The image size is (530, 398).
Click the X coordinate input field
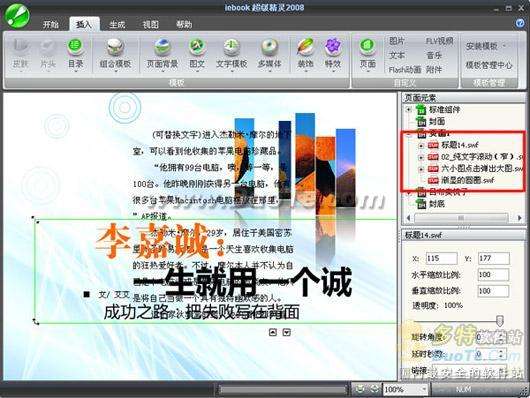(441, 258)
